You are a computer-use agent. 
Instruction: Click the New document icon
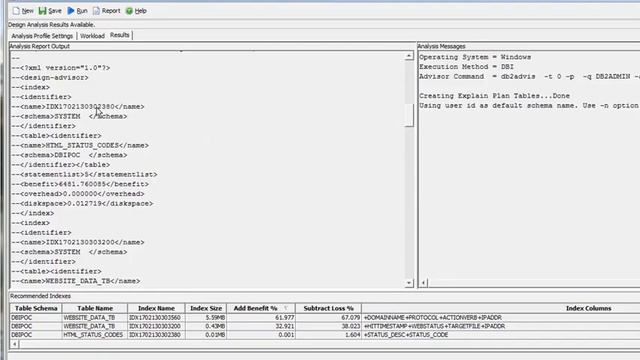16,11
